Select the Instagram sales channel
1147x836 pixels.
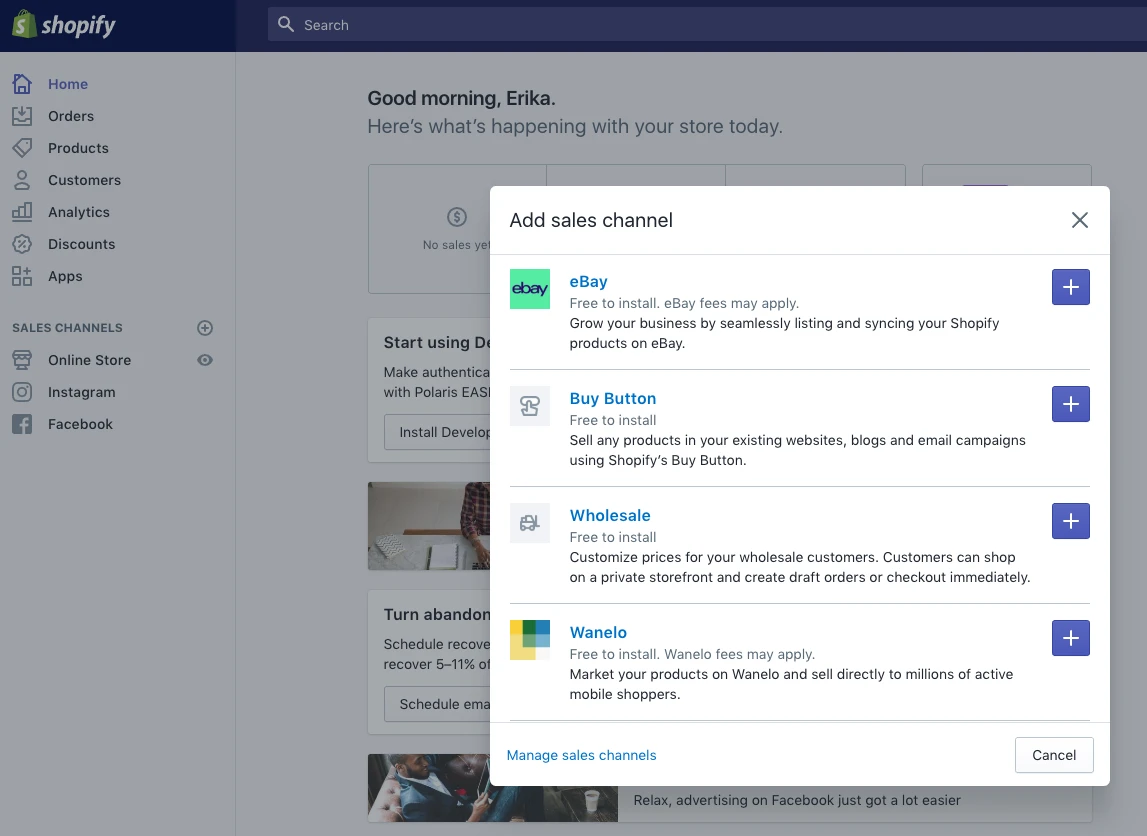tap(81, 392)
